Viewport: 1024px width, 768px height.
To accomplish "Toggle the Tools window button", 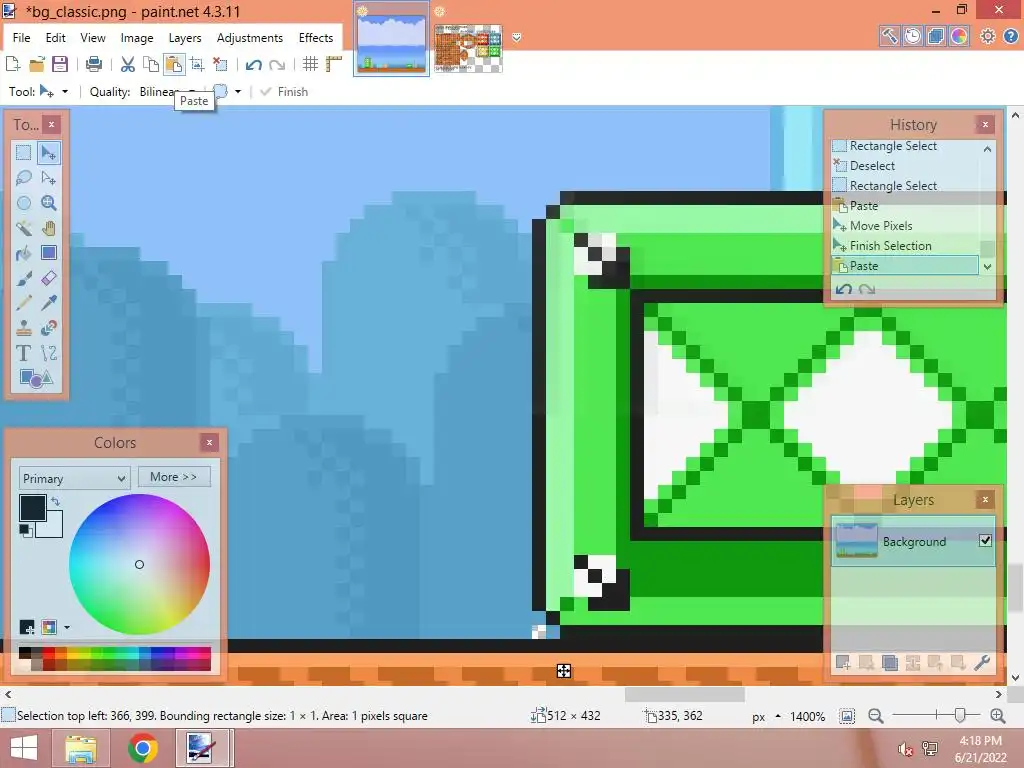I will pyautogui.click(x=889, y=37).
